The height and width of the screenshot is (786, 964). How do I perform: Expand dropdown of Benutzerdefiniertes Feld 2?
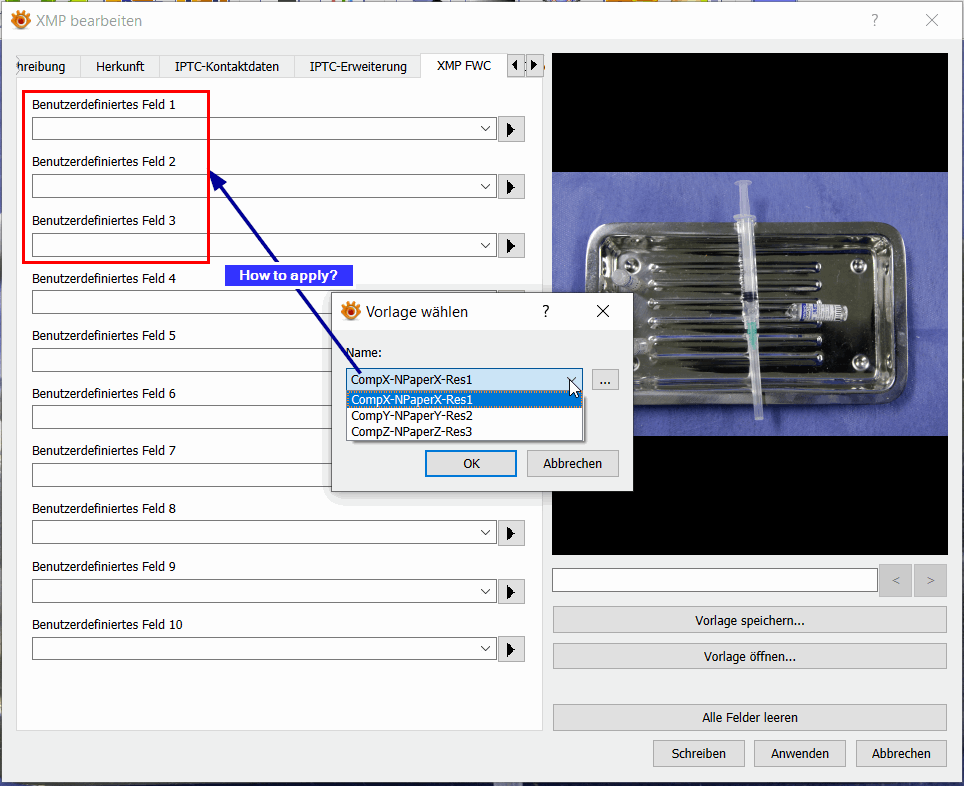(485, 186)
